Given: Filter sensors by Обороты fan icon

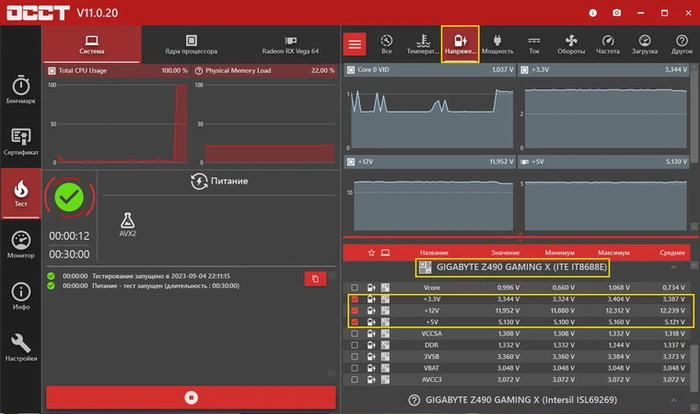Looking at the screenshot, I should 571,43.
